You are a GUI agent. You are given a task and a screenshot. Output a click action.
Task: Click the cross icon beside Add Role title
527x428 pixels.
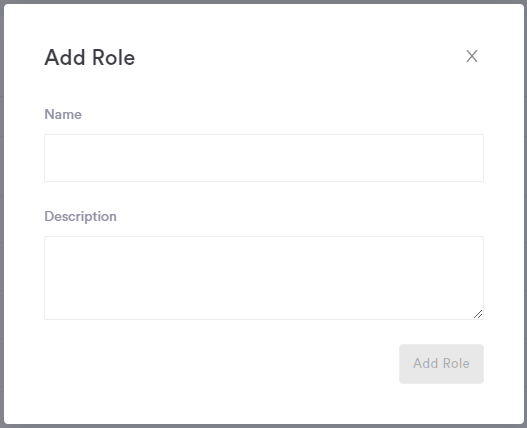pos(472,56)
